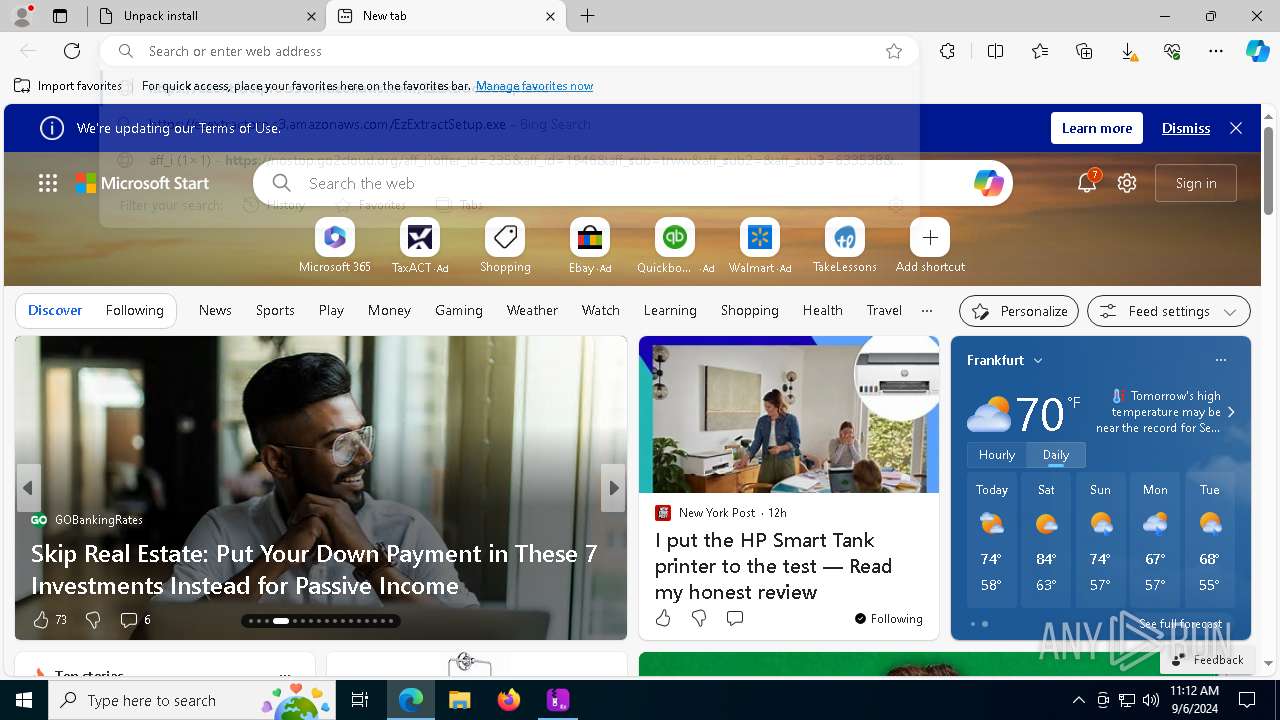The image size is (1280, 720).
Task: Open the Weather category
Action: coord(532,310)
